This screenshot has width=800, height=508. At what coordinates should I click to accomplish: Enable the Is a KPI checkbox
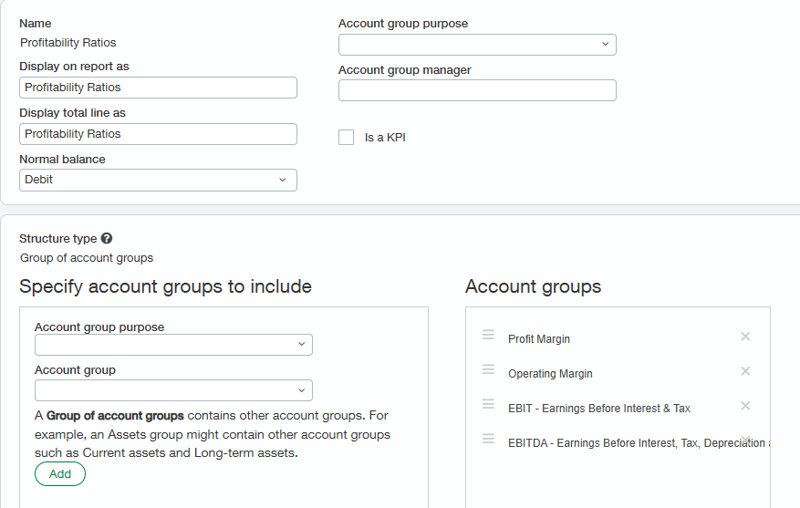[x=346, y=137]
